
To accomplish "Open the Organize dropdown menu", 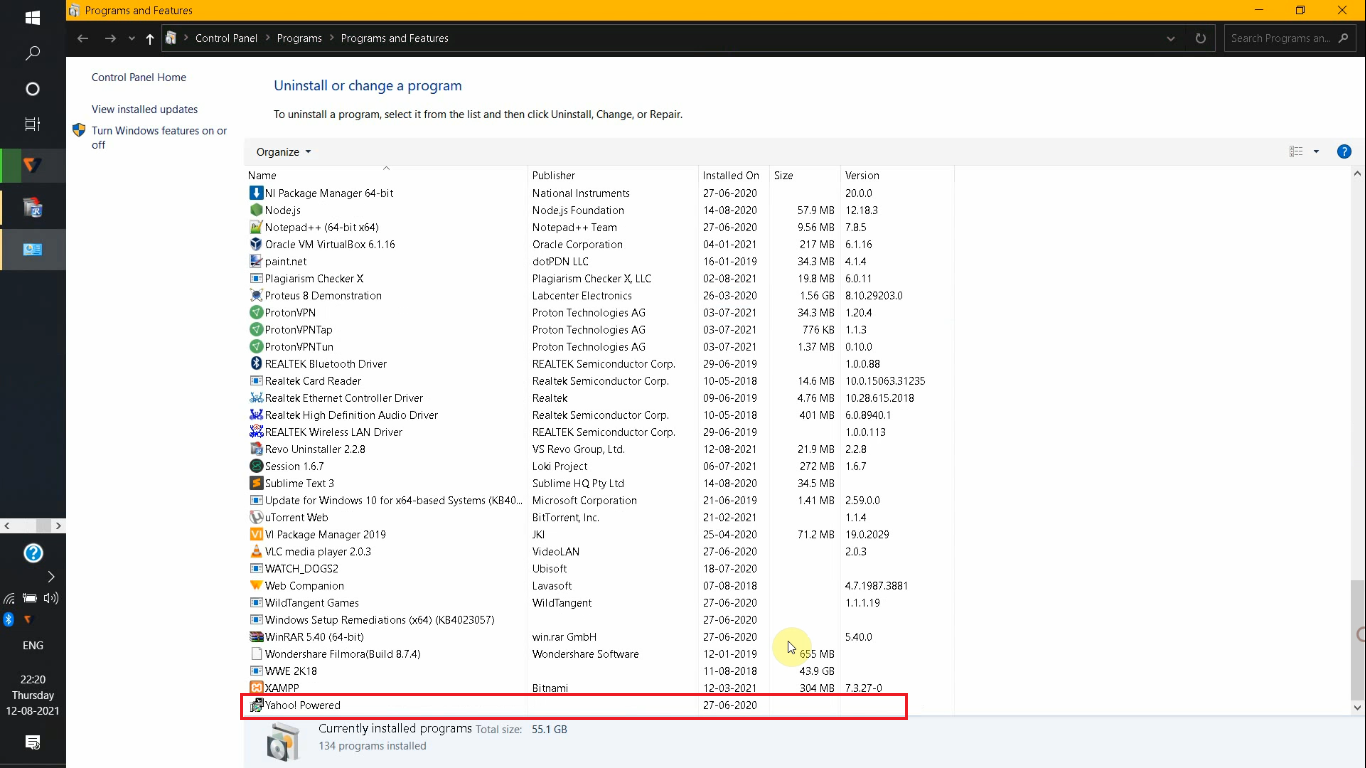I will point(280,151).
